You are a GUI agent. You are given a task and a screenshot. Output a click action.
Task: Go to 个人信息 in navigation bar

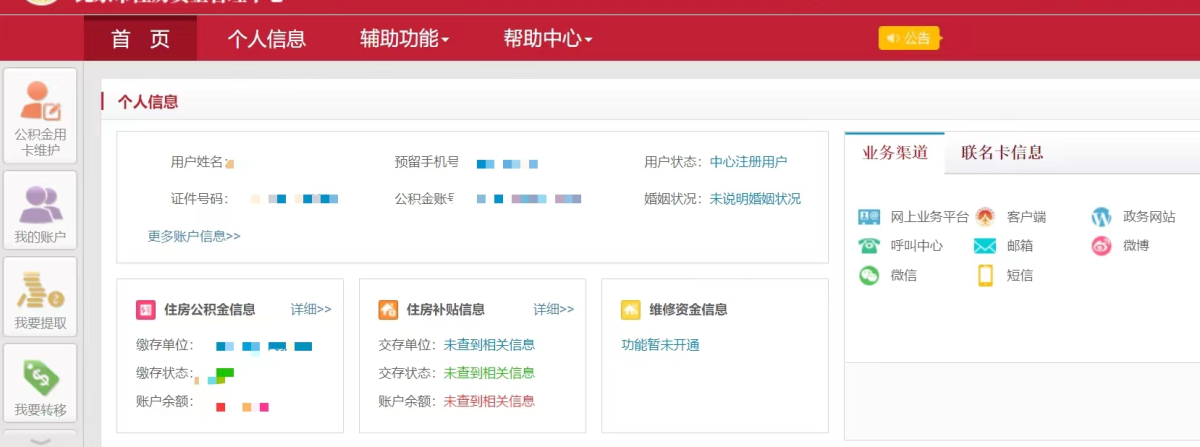click(266, 39)
